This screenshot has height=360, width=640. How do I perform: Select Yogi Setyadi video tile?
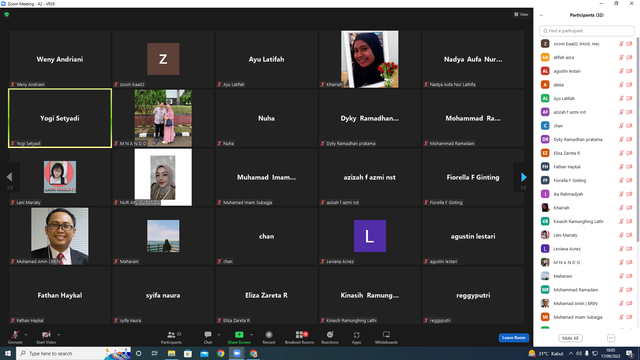point(60,118)
